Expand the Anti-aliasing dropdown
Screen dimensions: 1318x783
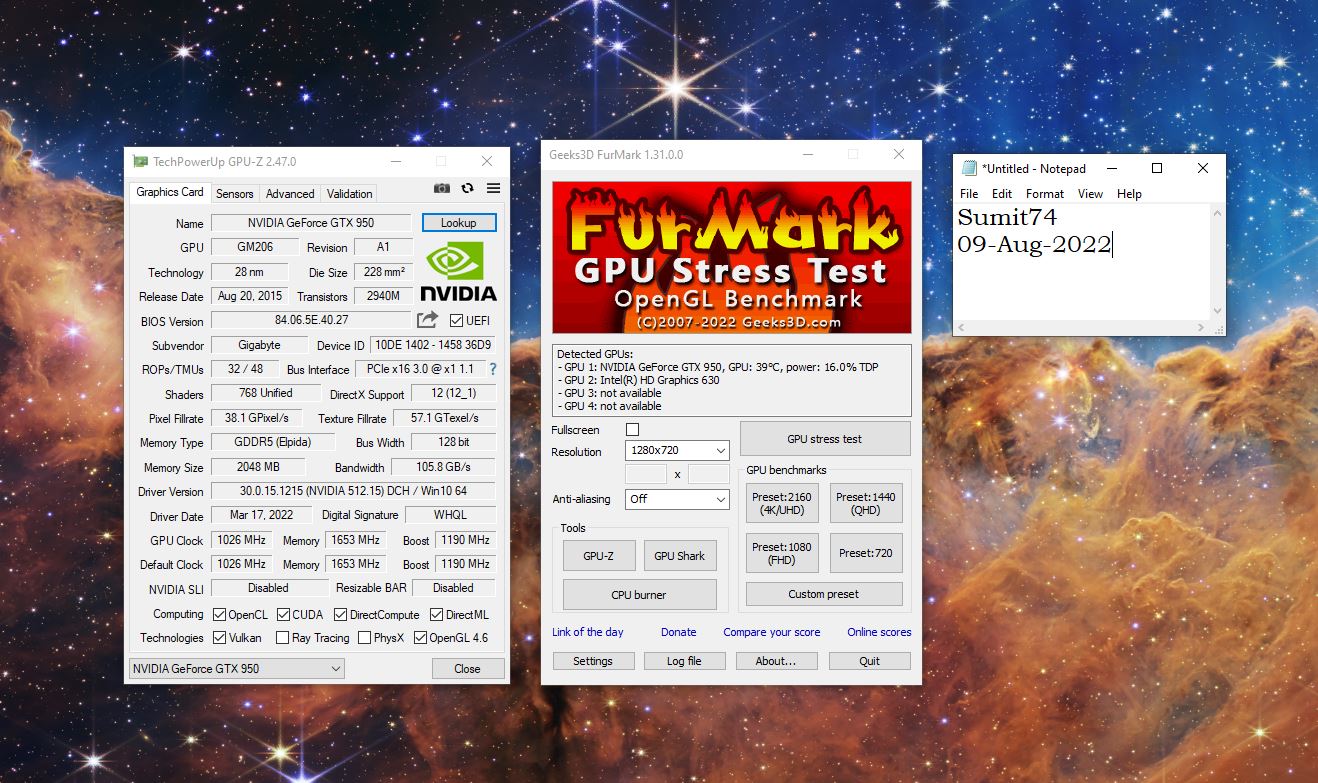point(677,499)
